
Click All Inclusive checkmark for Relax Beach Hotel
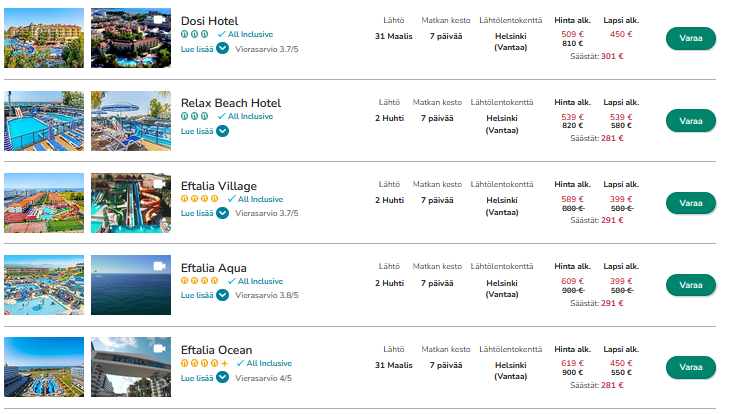[221, 117]
